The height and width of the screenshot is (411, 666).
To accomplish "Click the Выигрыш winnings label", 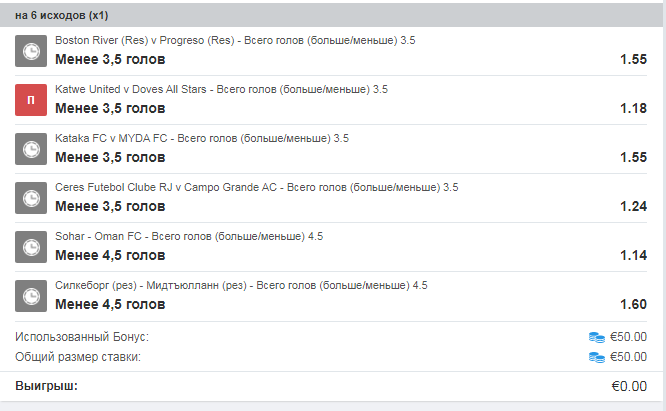I will [46, 386].
